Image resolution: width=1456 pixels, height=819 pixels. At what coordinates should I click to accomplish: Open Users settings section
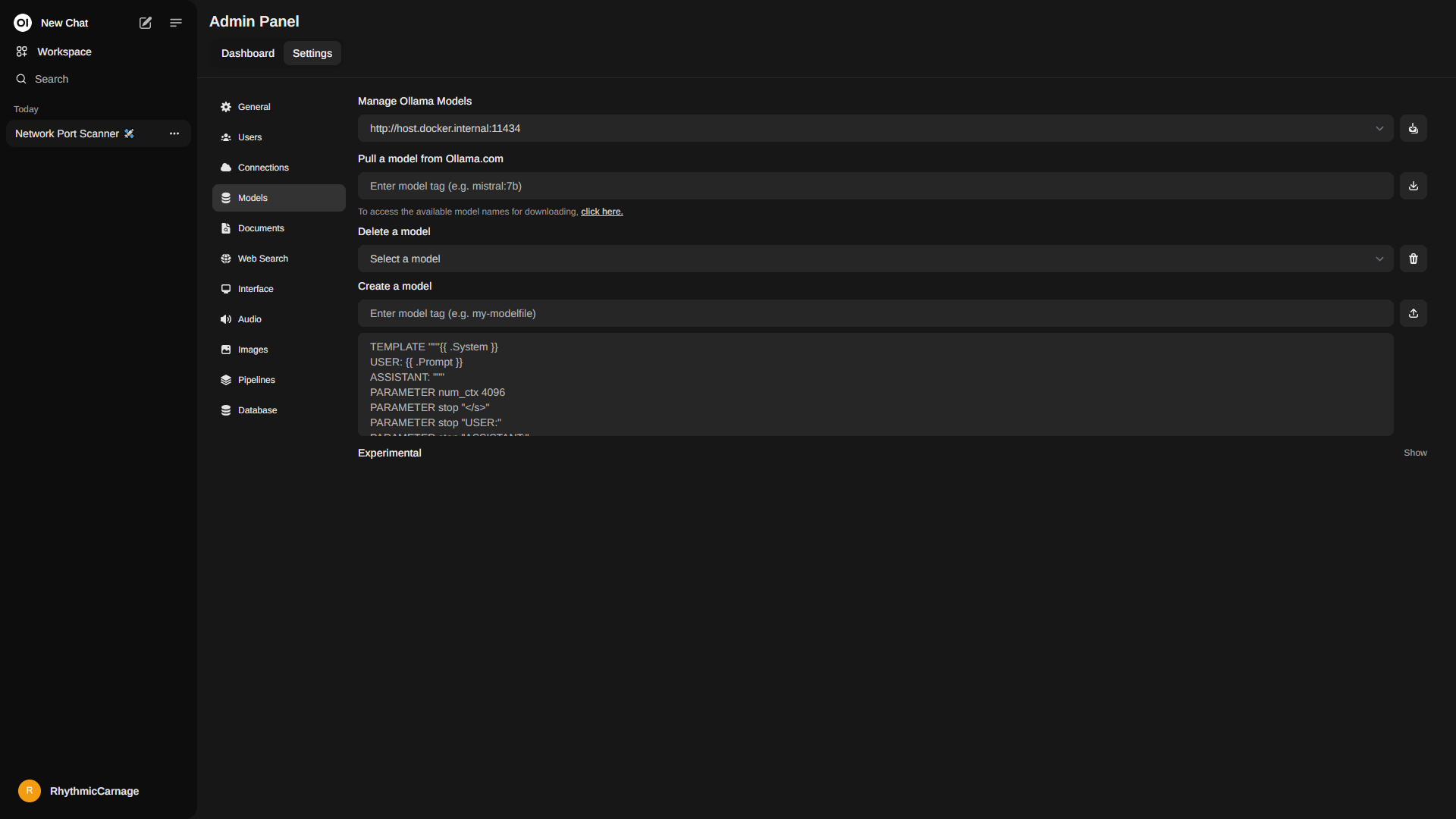tap(279, 137)
